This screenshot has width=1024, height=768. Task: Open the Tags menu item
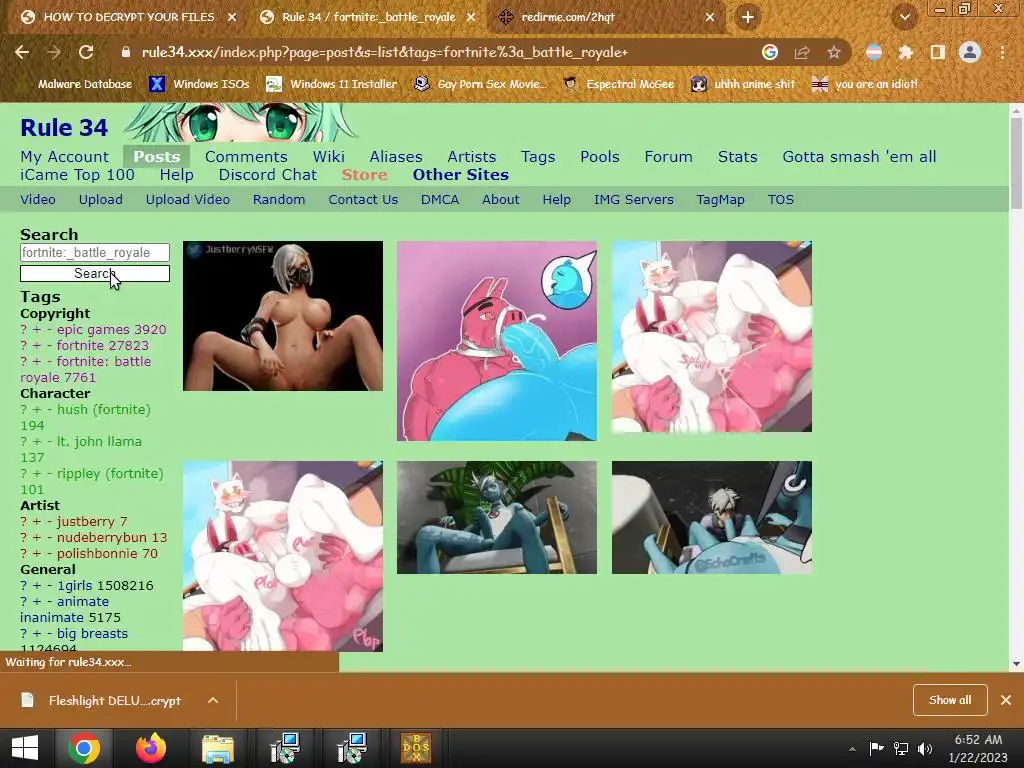click(538, 157)
